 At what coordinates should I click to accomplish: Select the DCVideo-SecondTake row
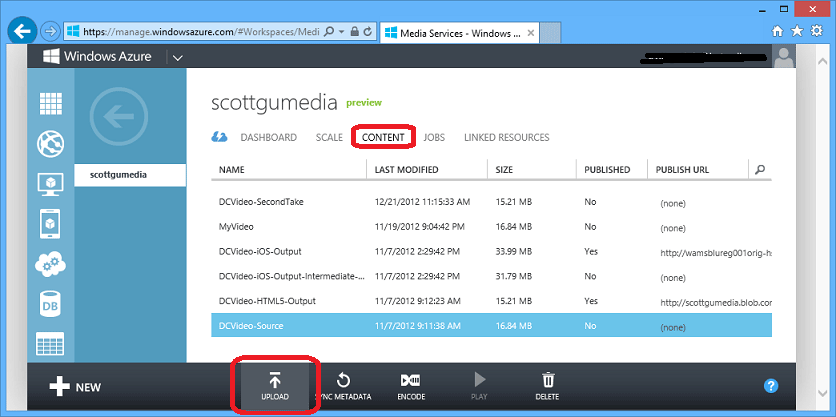coord(492,202)
